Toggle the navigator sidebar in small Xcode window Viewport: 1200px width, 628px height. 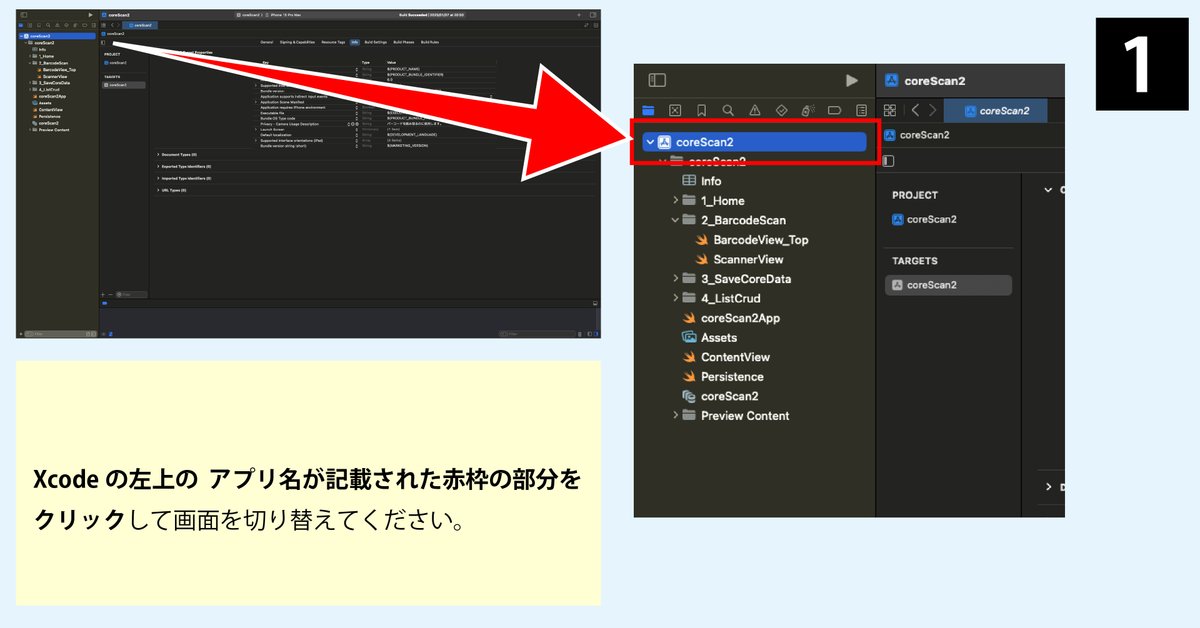tap(24, 15)
